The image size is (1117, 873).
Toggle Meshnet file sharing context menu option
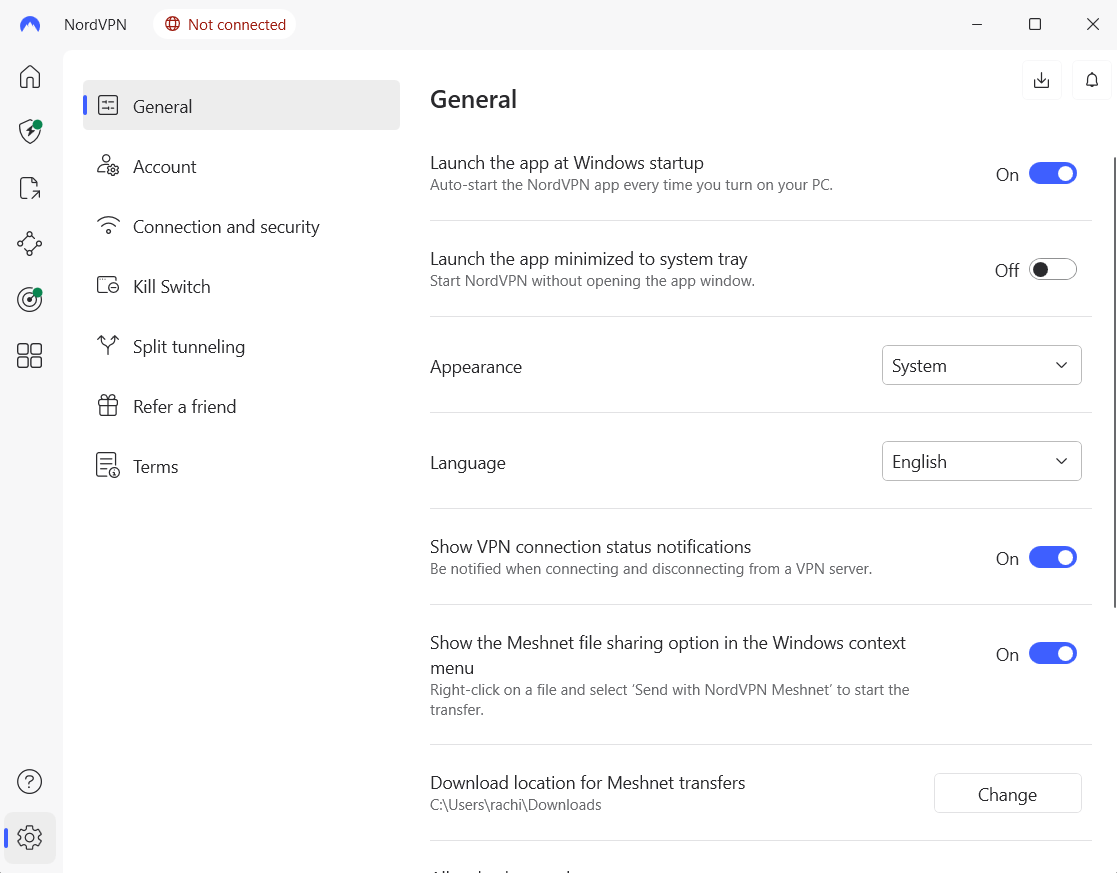pos(1052,654)
